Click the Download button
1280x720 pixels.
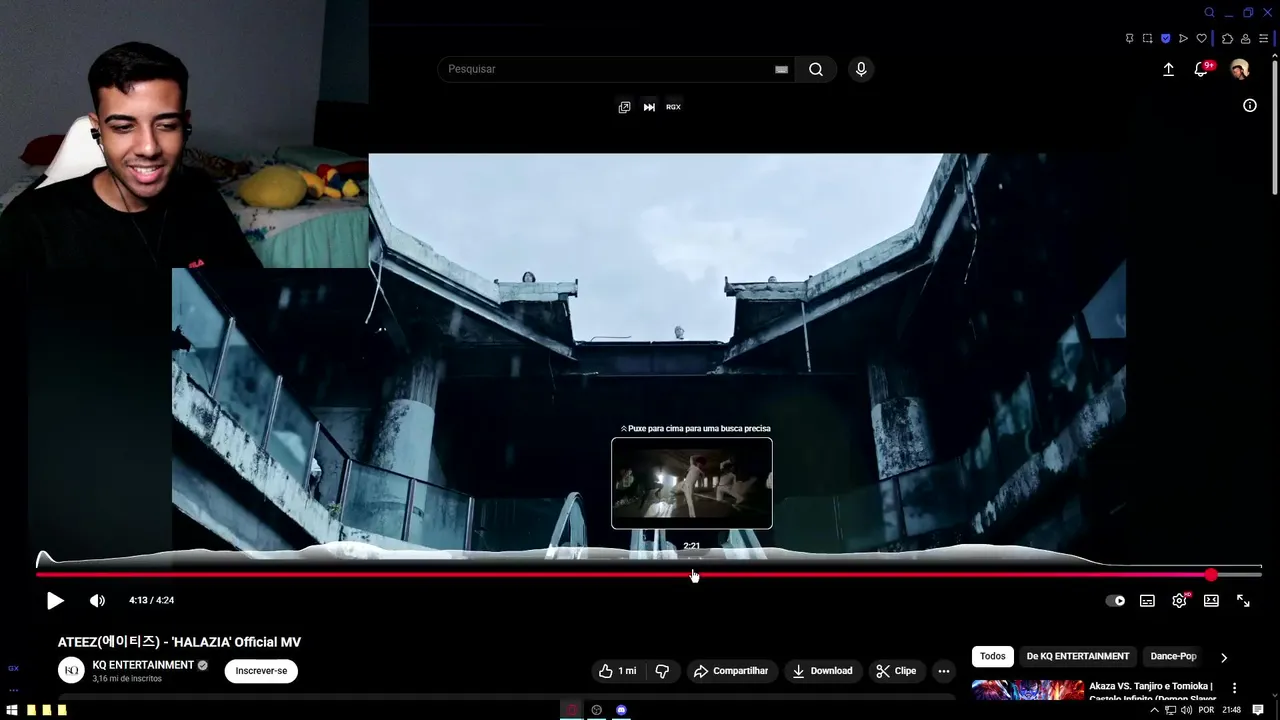coord(822,671)
